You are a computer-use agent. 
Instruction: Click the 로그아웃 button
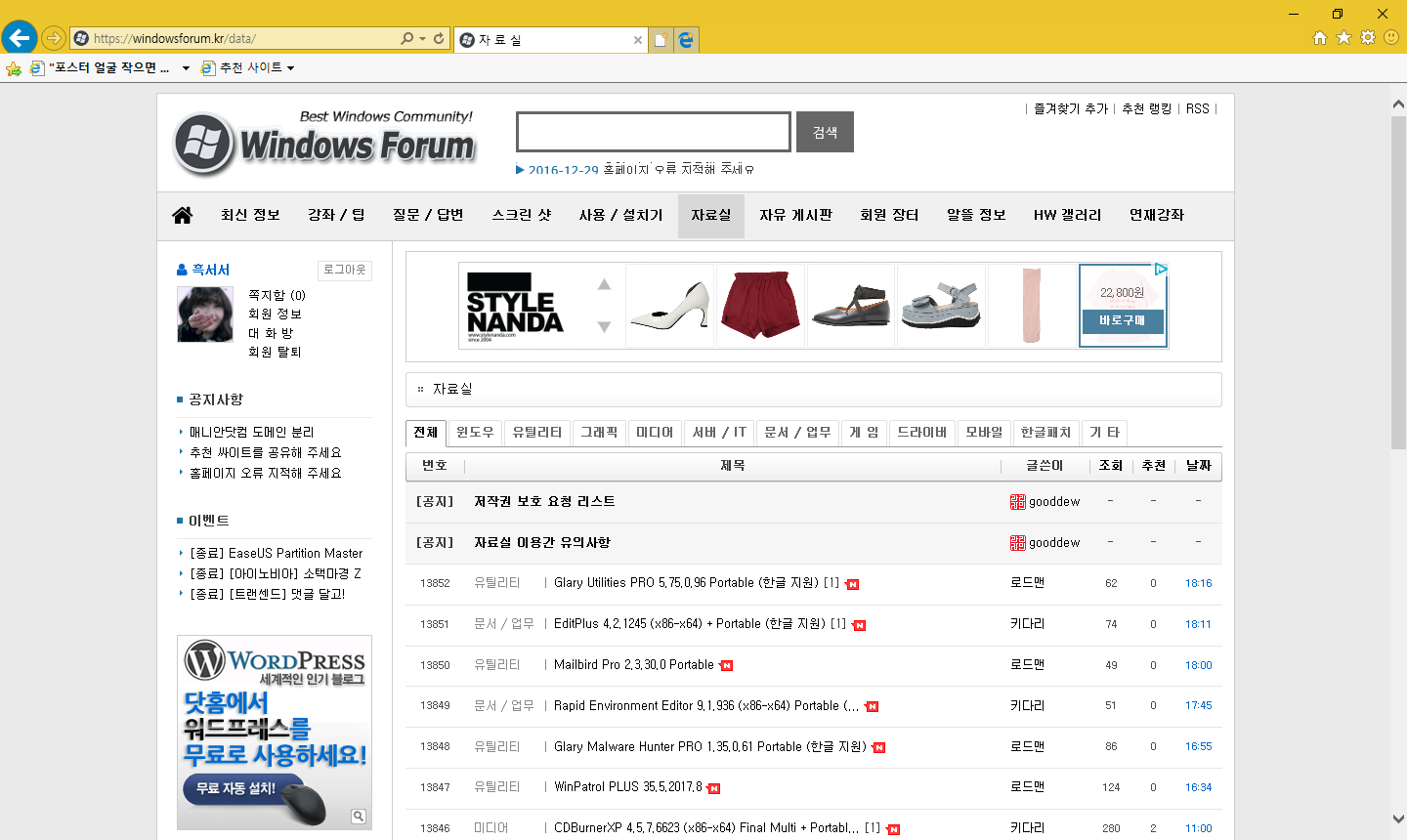(x=345, y=270)
